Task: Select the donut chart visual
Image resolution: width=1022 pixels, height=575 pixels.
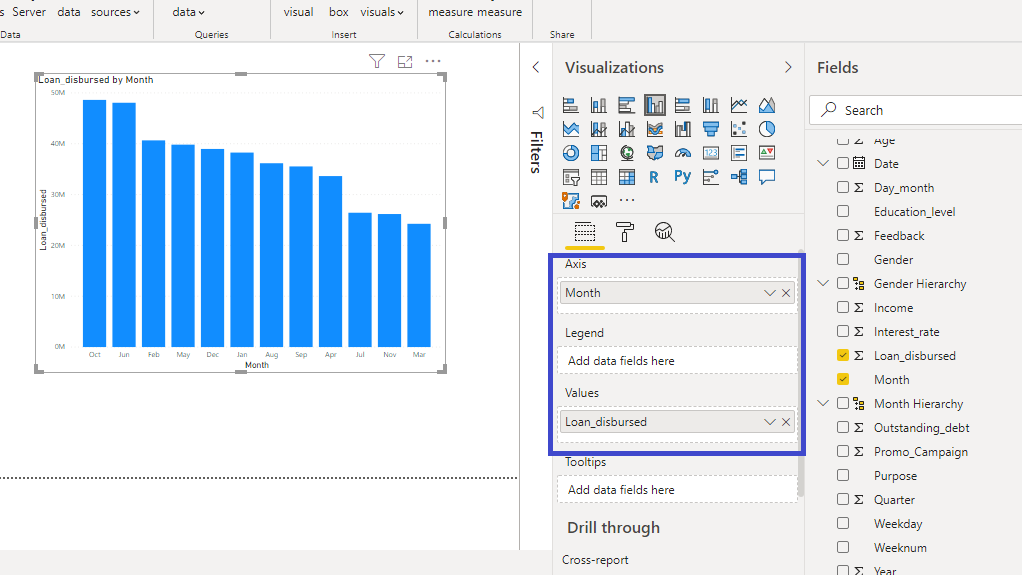Action: tap(571, 153)
